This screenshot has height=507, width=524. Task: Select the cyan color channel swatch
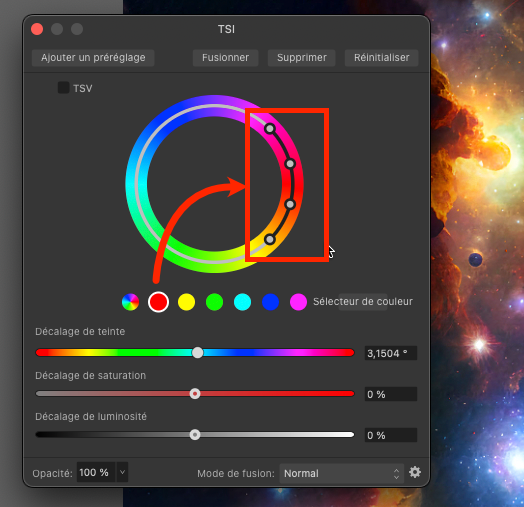243,302
